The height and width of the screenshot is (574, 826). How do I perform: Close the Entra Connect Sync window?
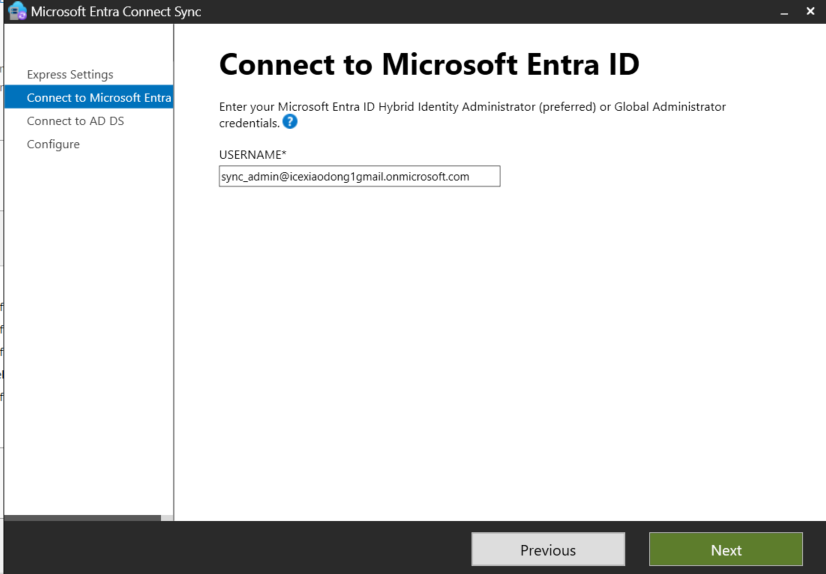810,12
